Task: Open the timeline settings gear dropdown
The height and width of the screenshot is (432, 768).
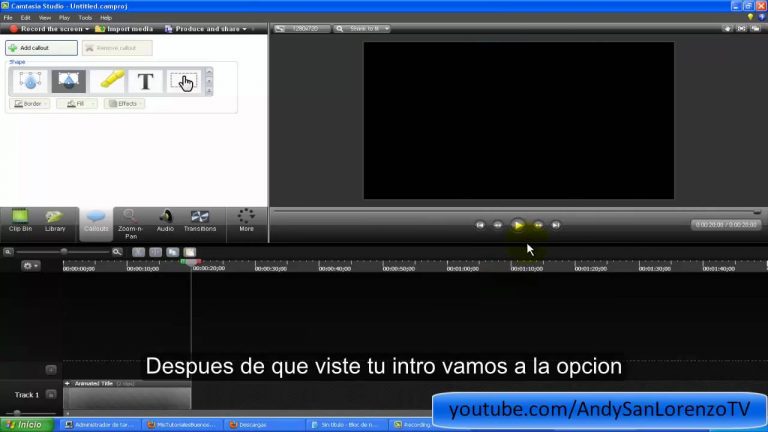Action: pyautogui.click(x=30, y=265)
